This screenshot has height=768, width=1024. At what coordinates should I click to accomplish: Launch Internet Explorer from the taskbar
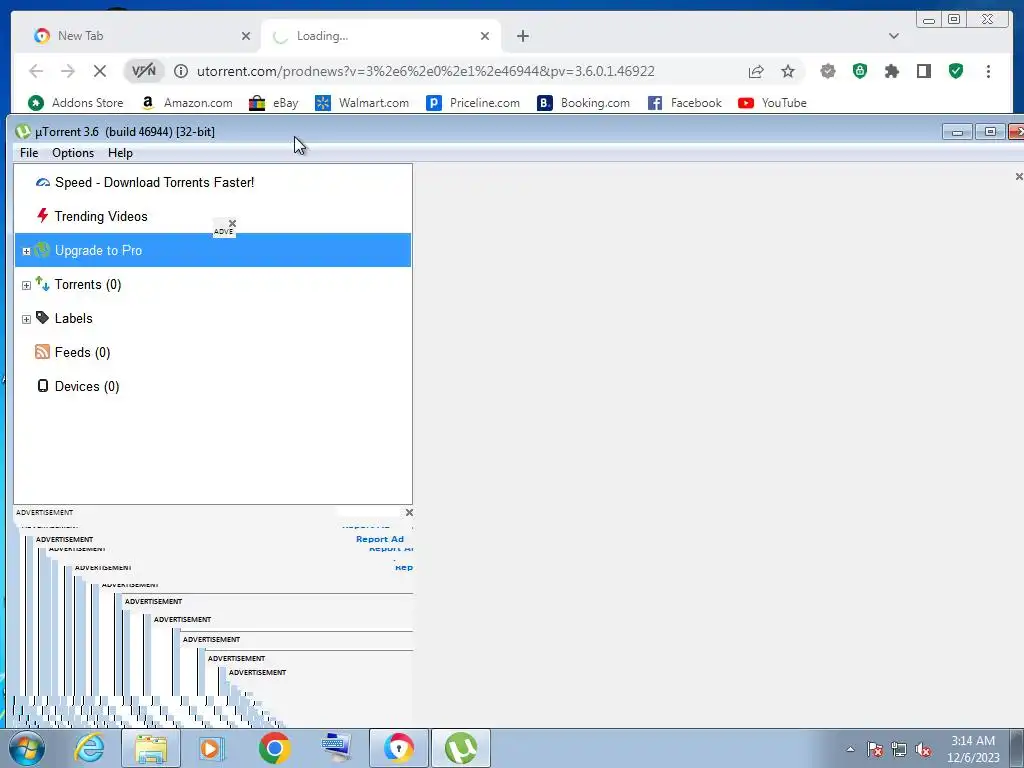pos(89,748)
